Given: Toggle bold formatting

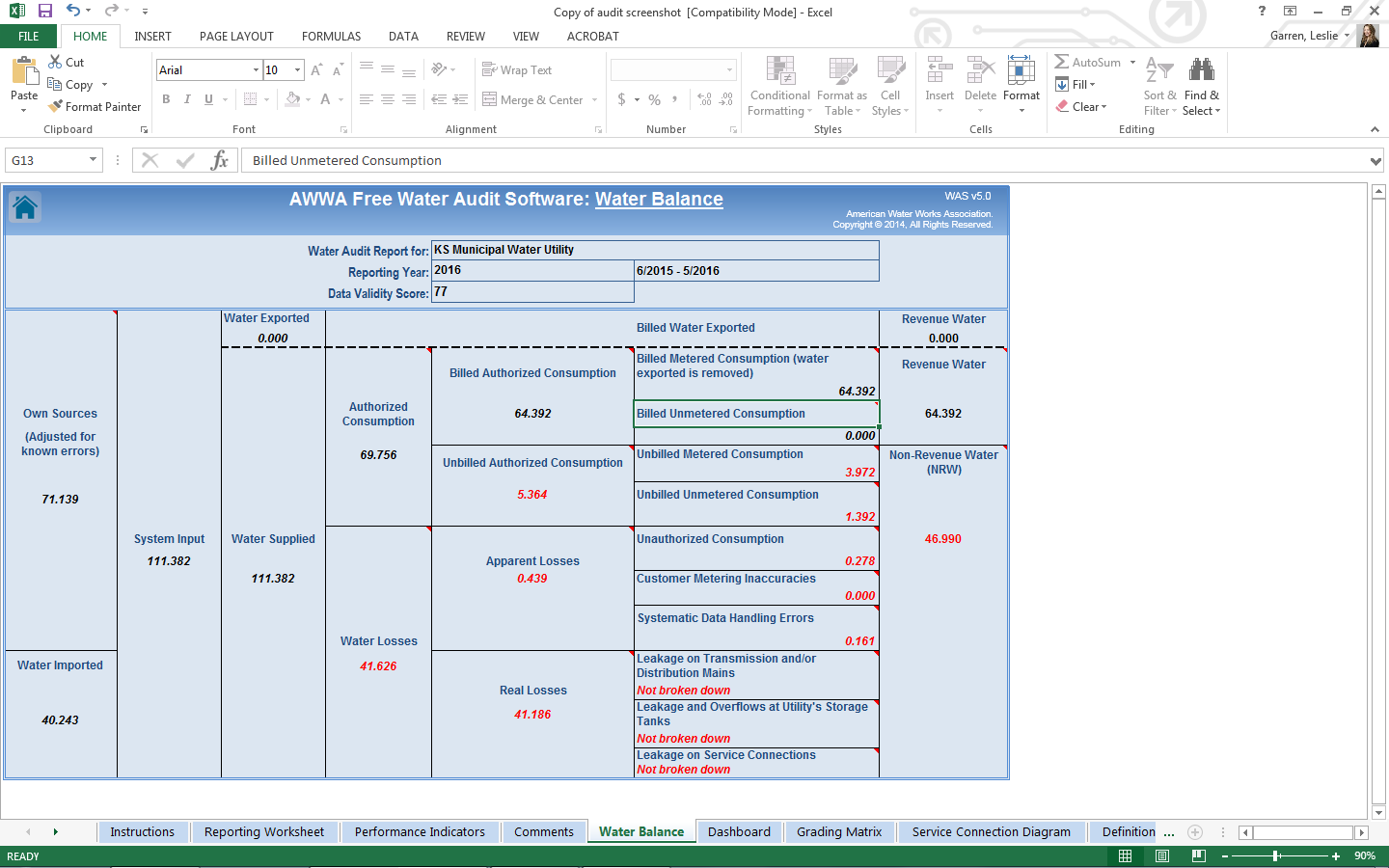Looking at the screenshot, I should pyautogui.click(x=166, y=99).
